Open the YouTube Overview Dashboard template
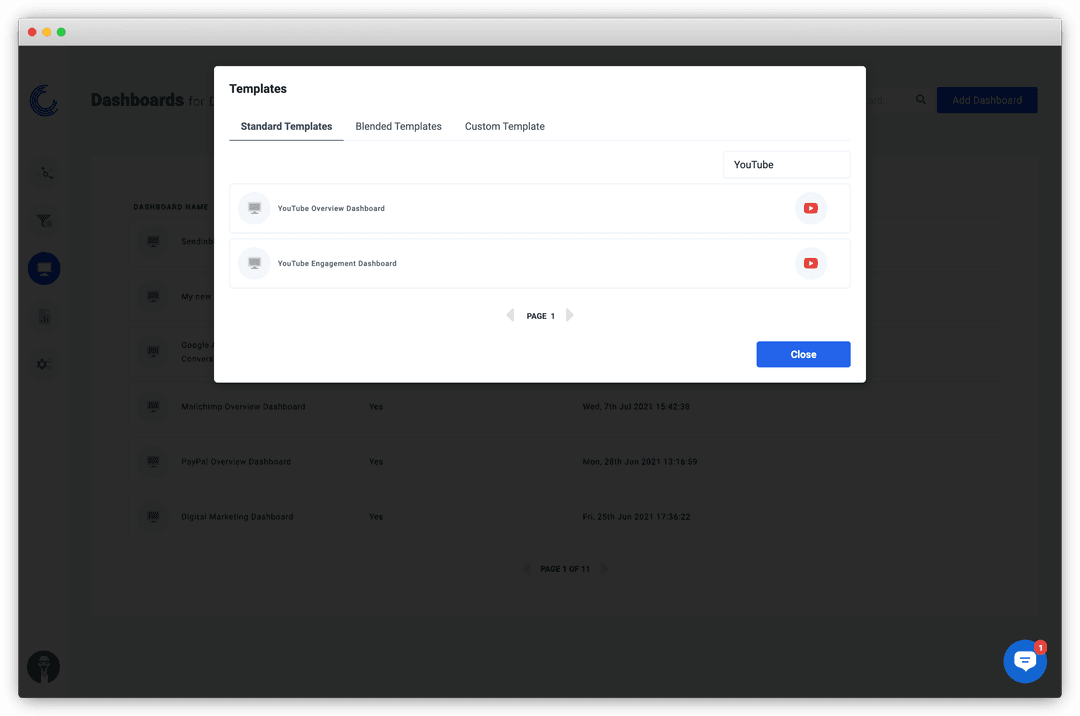 (x=539, y=208)
